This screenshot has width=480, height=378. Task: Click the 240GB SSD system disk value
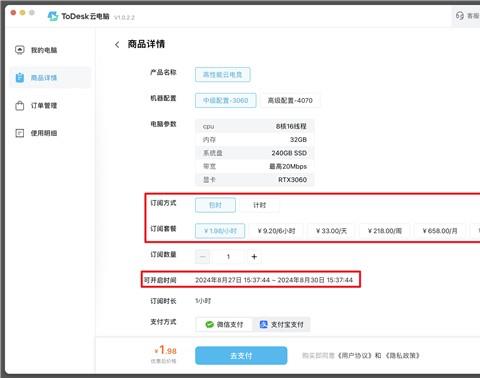tap(289, 153)
